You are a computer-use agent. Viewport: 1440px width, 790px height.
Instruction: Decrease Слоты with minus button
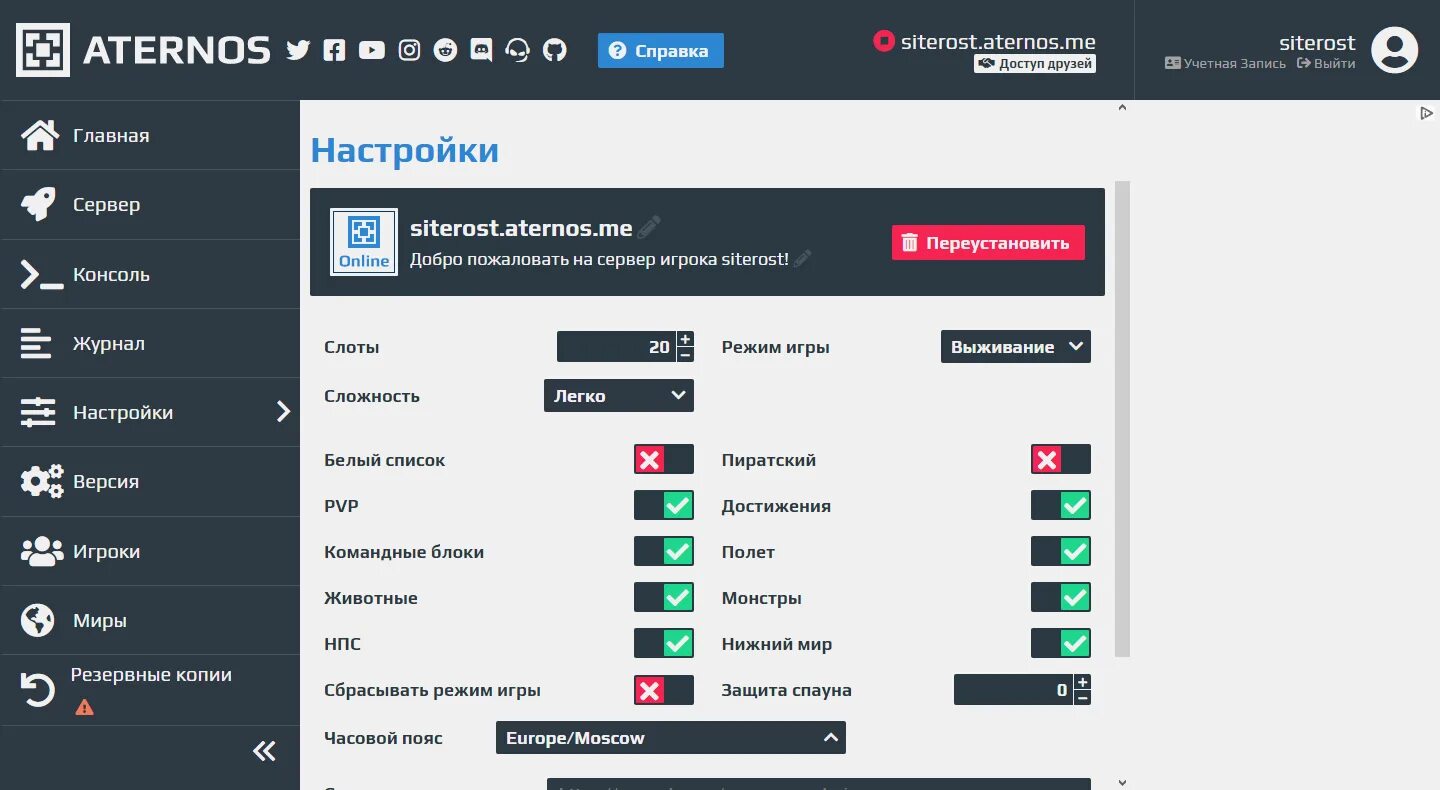pos(685,355)
